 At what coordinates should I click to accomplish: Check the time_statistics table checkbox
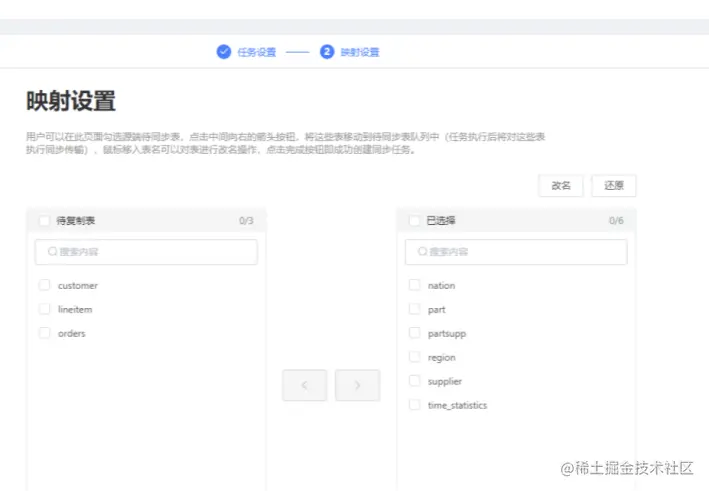tap(414, 405)
